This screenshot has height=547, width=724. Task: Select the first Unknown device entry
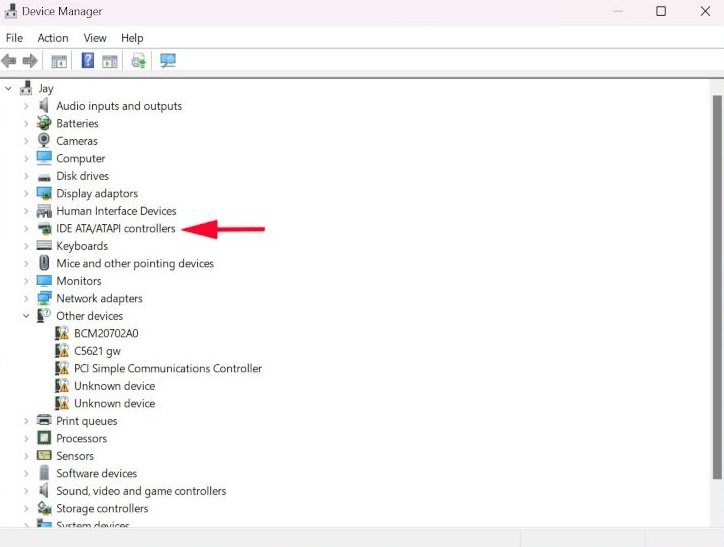(115, 386)
